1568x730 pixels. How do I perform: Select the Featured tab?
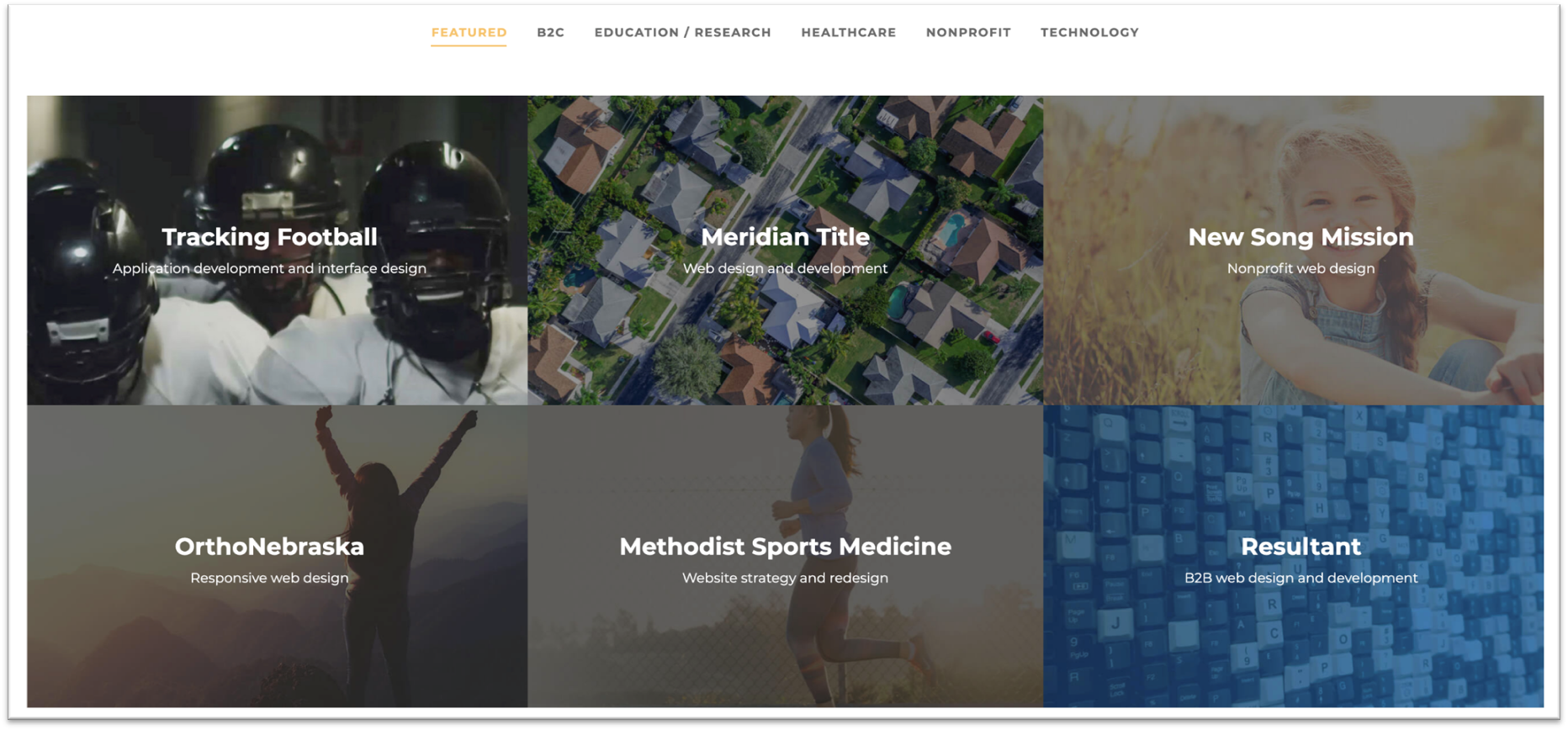click(x=469, y=33)
